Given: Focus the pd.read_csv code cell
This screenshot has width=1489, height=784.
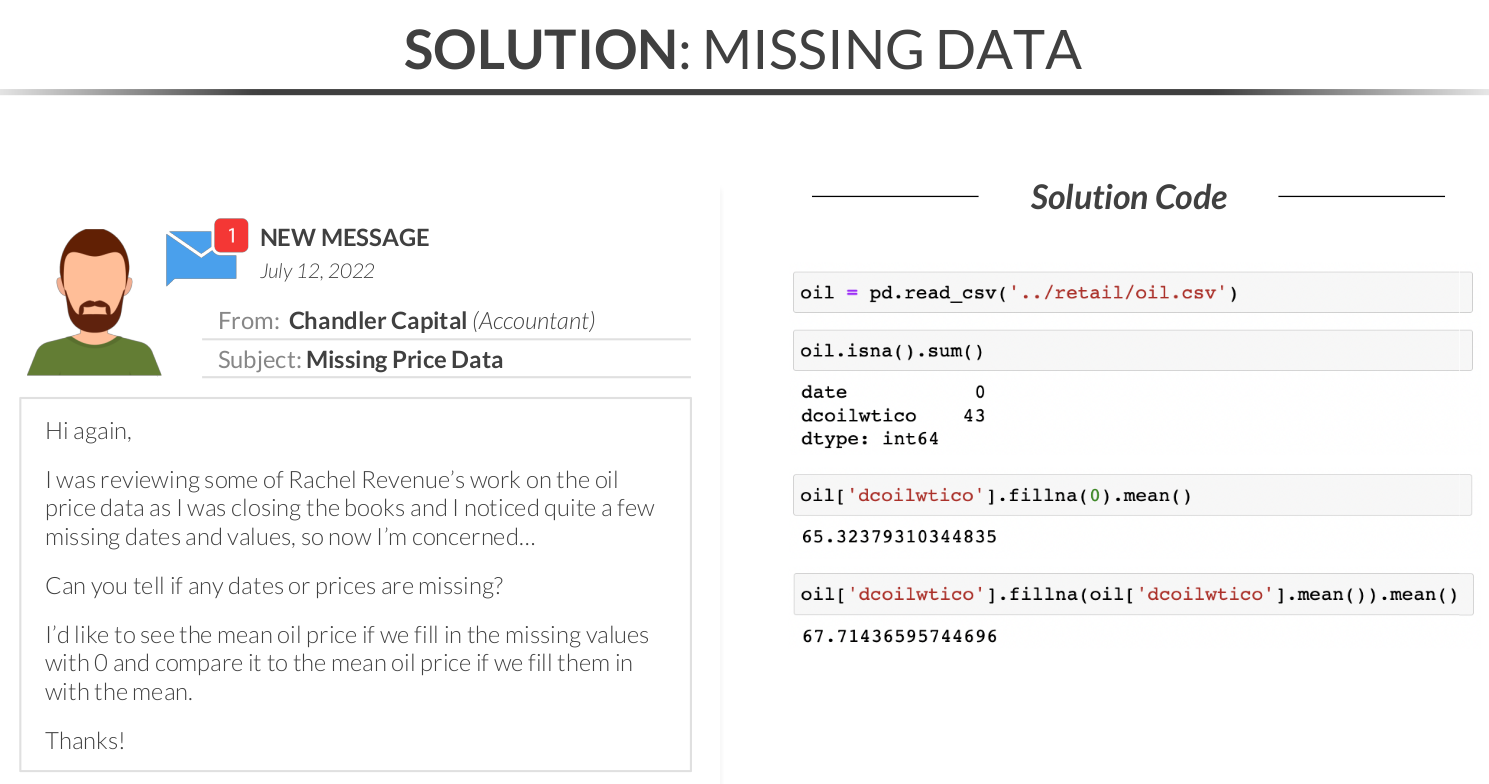Looking at the screenshot, I should pos(1131,293).
